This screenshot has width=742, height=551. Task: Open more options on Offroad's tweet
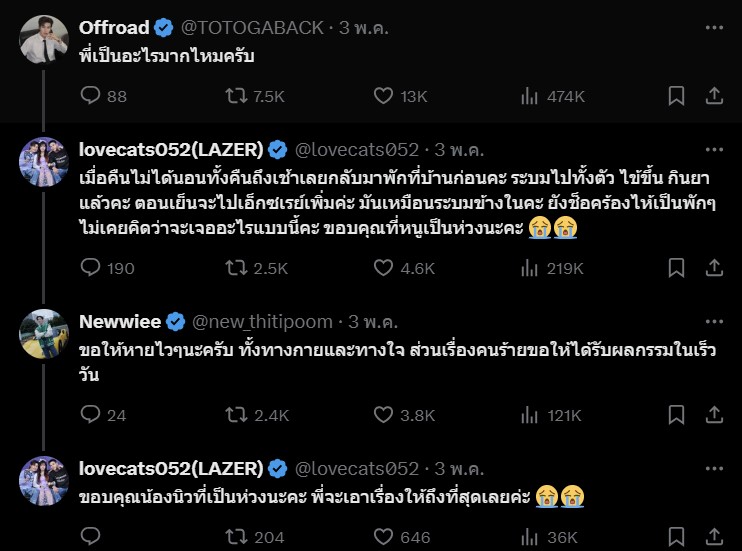coord(714,27)
